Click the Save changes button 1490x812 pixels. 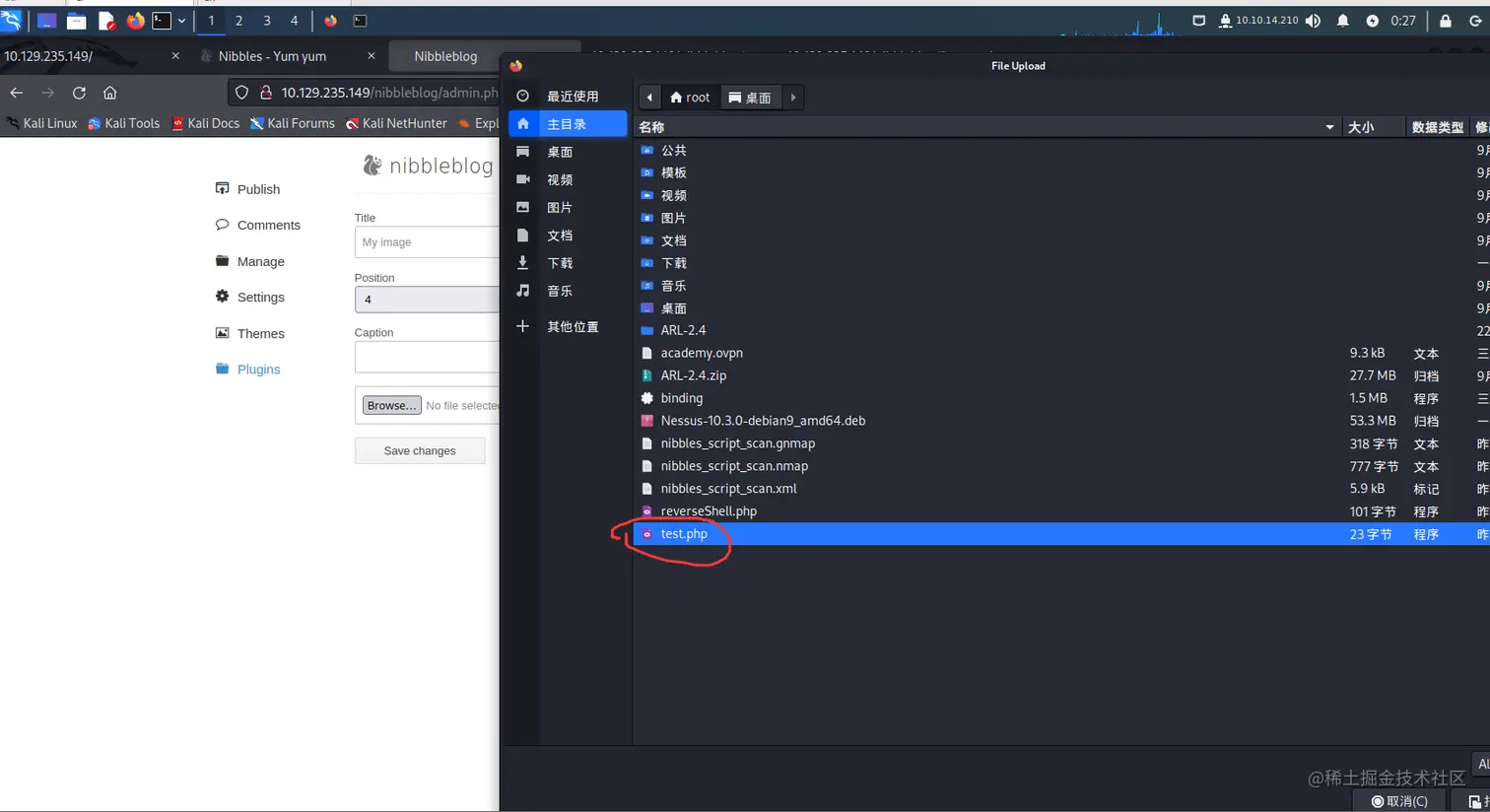pos(420,450)
